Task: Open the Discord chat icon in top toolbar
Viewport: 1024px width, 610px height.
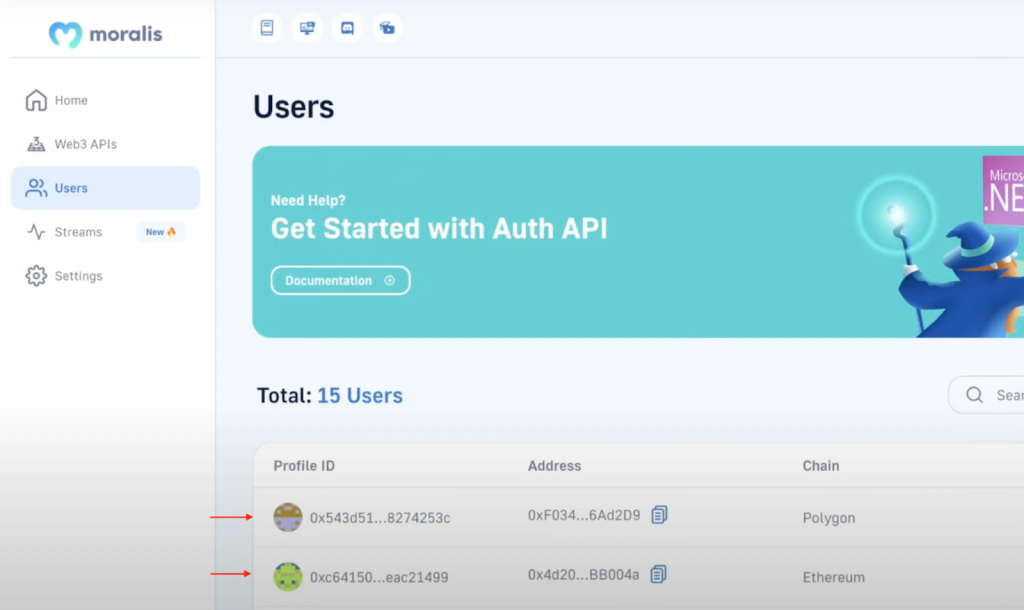Action: (347, 28)
